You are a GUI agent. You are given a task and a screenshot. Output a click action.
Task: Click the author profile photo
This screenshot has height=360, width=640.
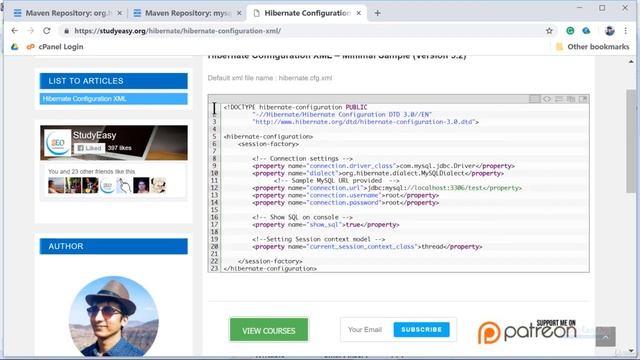113,316
